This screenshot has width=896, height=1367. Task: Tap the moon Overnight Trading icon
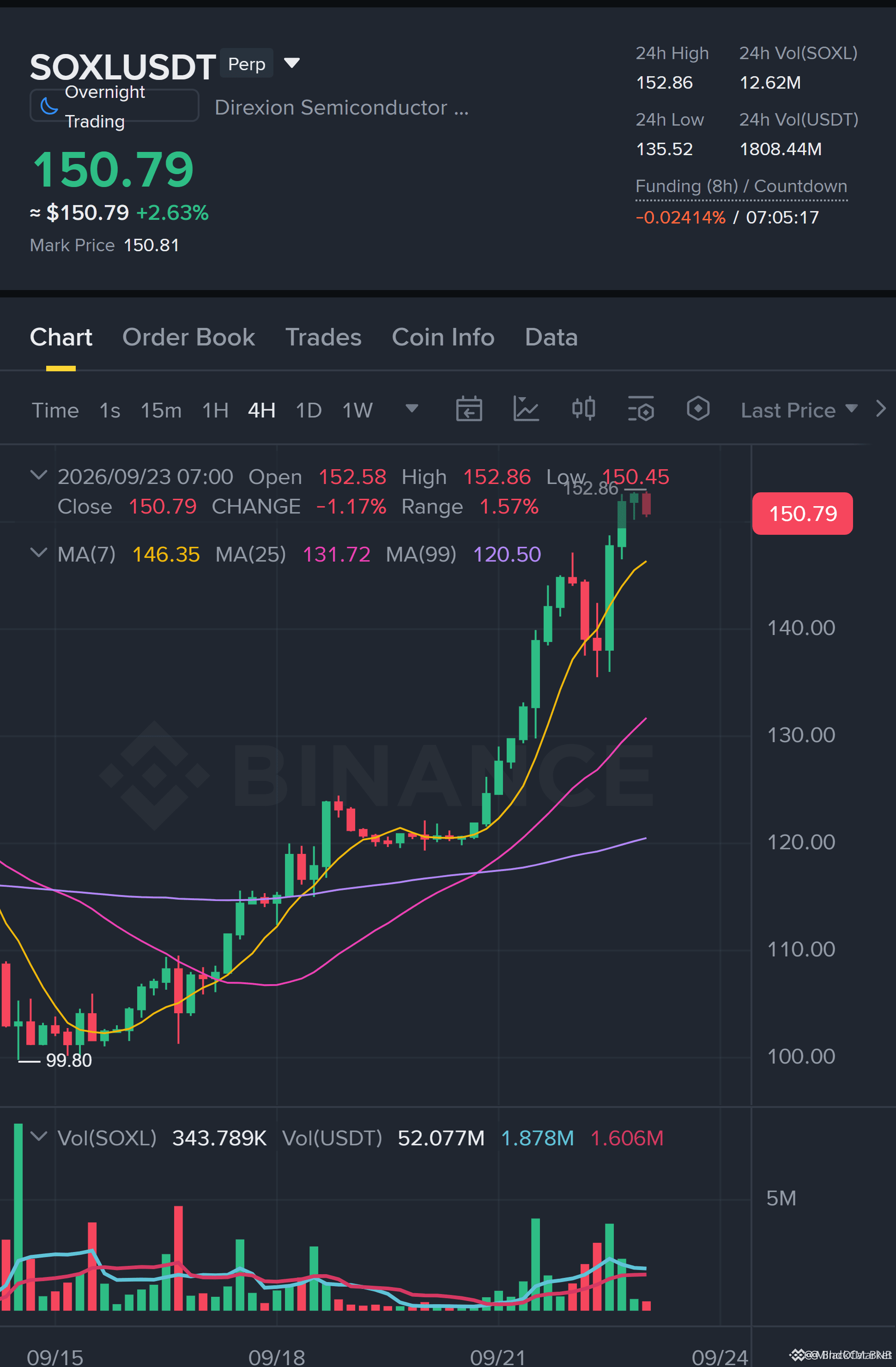tap(49, 106)
